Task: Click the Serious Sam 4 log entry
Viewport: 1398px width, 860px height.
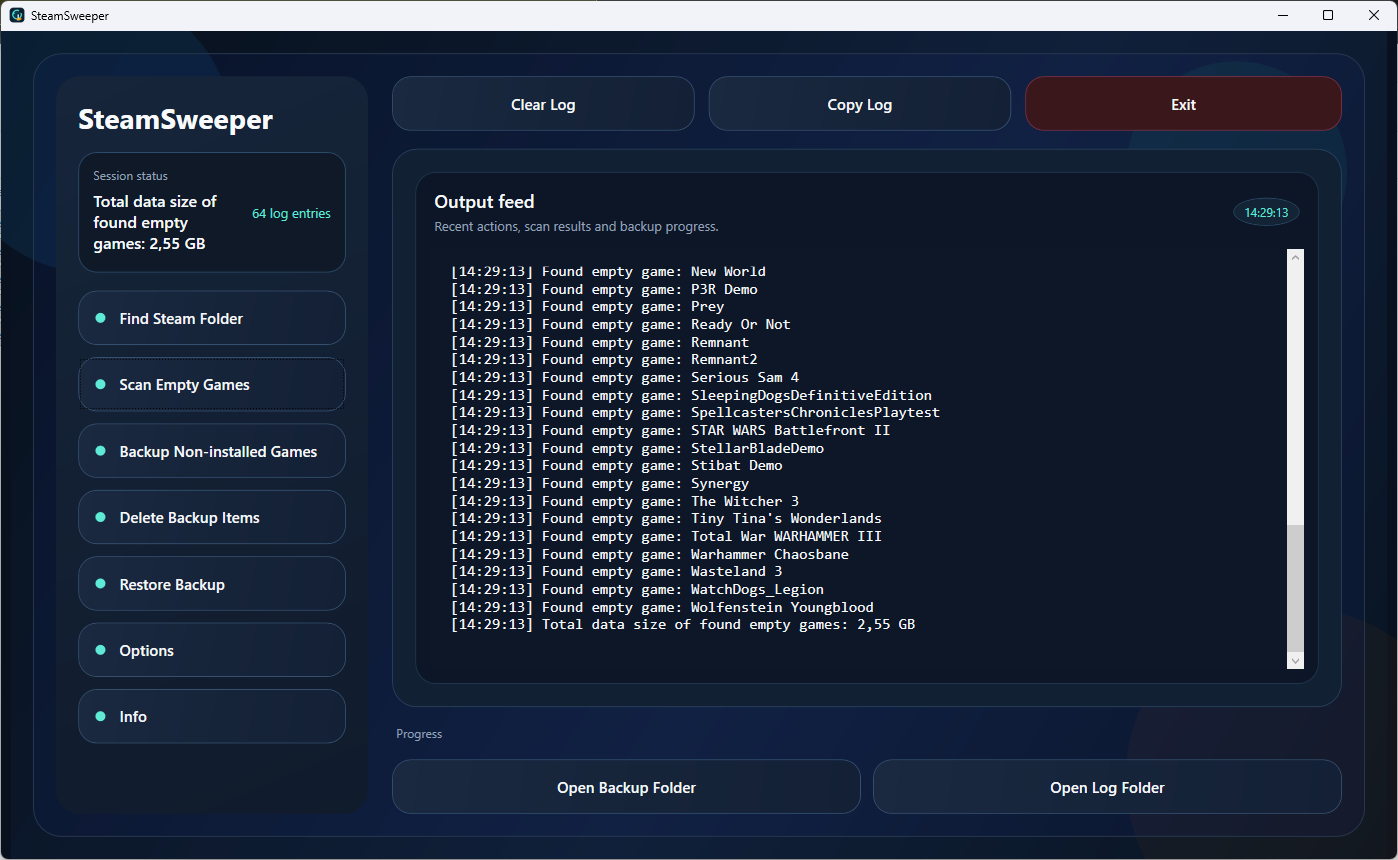Action: 625,377
